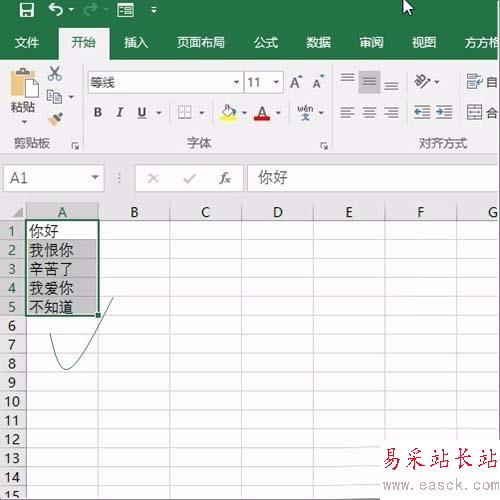
Task: Activate the Format Painter brush
Action: coord(55,119)
